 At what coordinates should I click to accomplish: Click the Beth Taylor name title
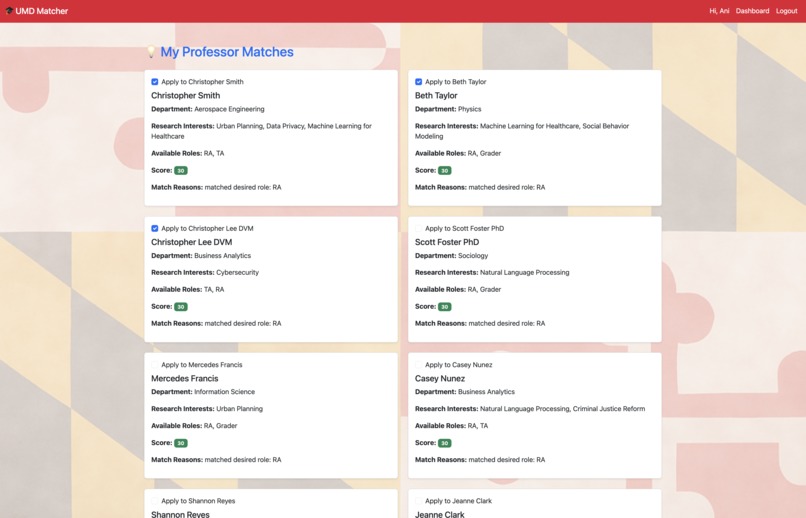pyautogui.click(x=436, y=96)
